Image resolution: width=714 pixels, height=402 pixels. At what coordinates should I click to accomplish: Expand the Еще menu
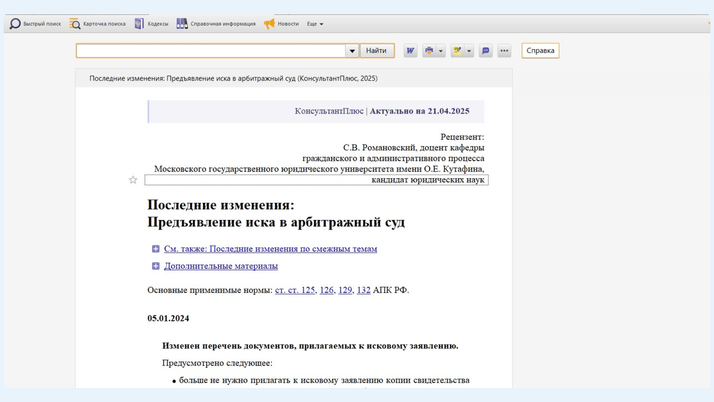(x=315, y=24)
